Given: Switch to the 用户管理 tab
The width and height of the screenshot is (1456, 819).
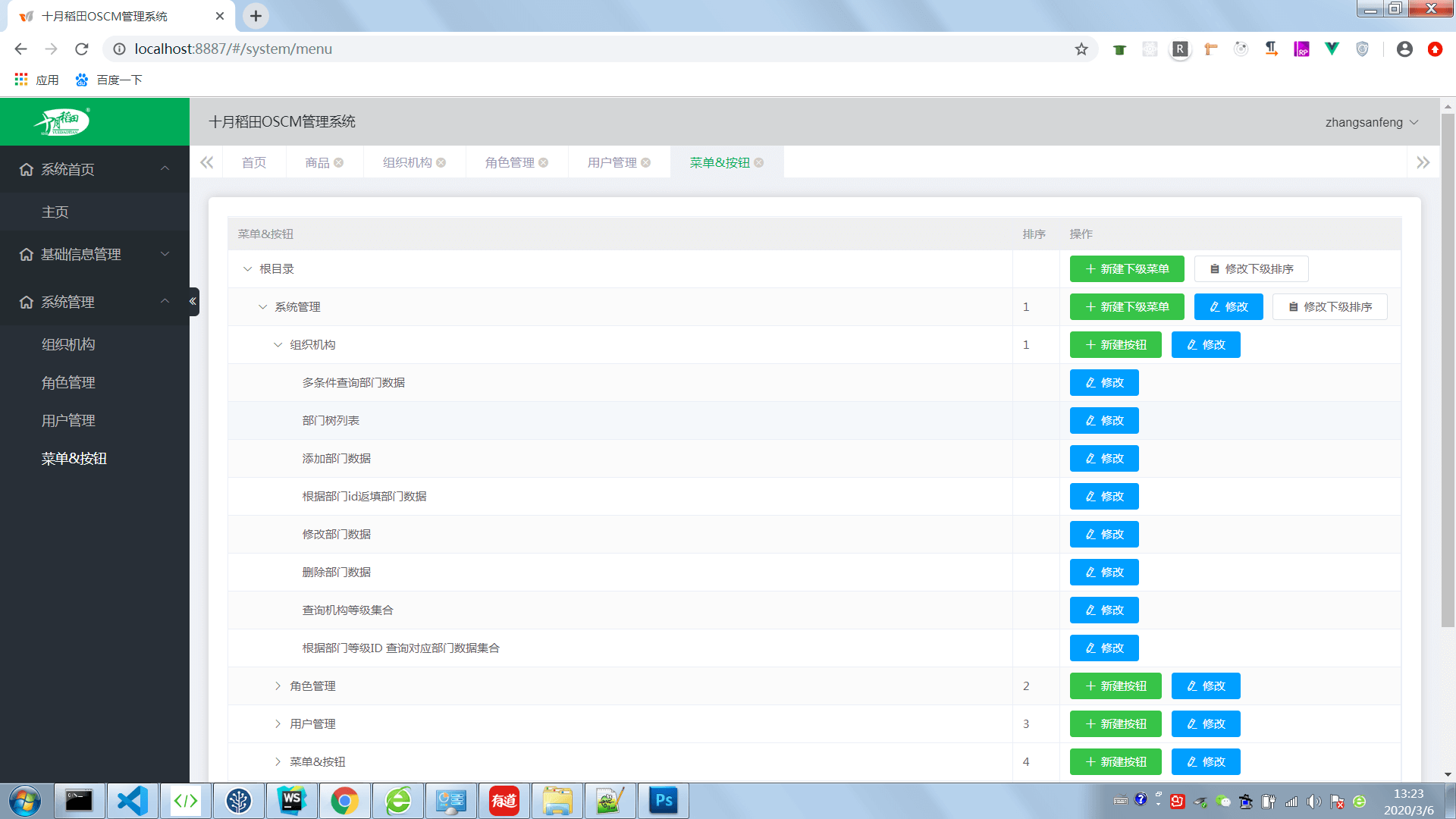Looking at the screenshot, I should pyautogui.click(x=612, y=163).
